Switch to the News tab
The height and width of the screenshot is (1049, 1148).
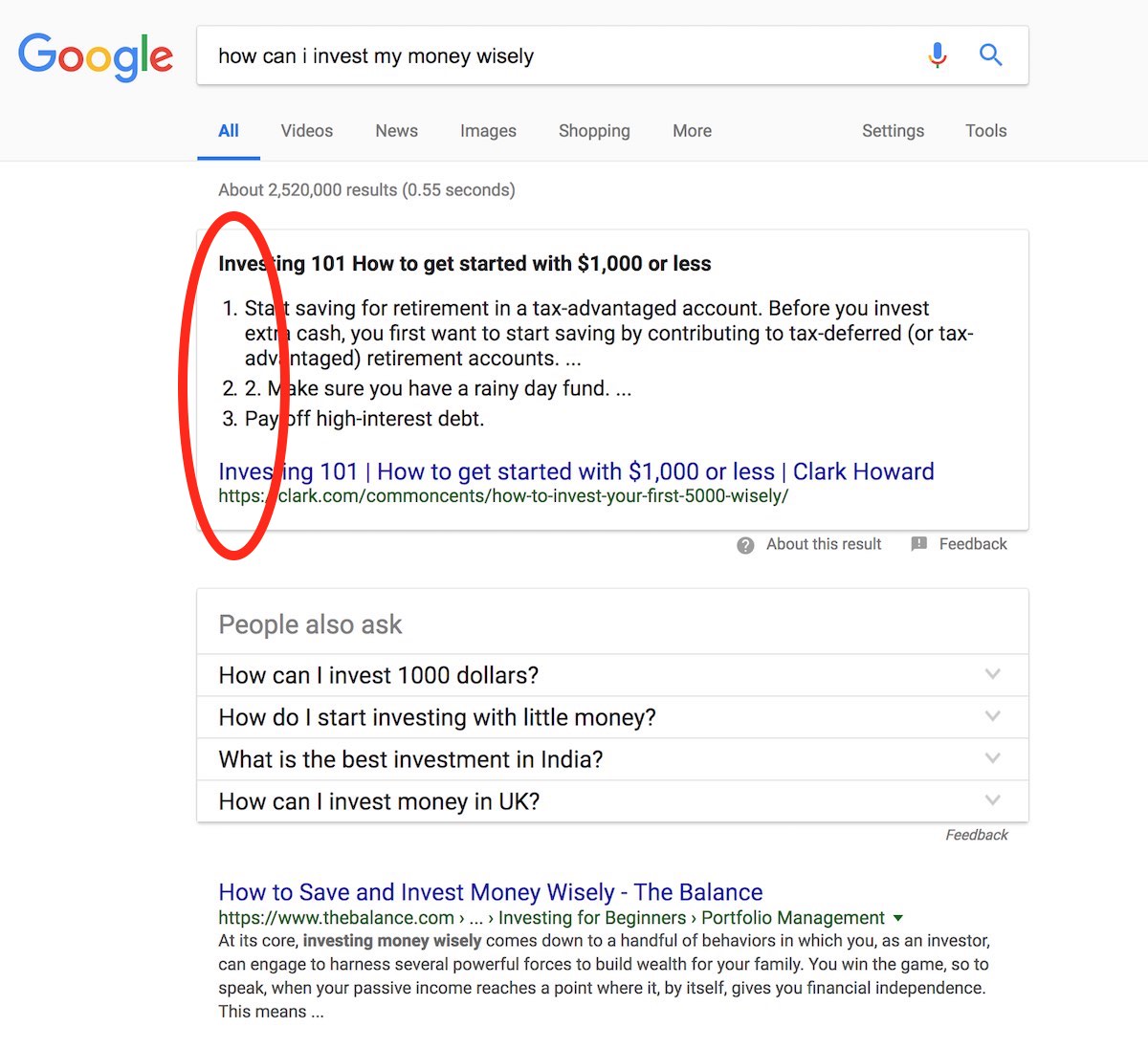click(396, 131)
